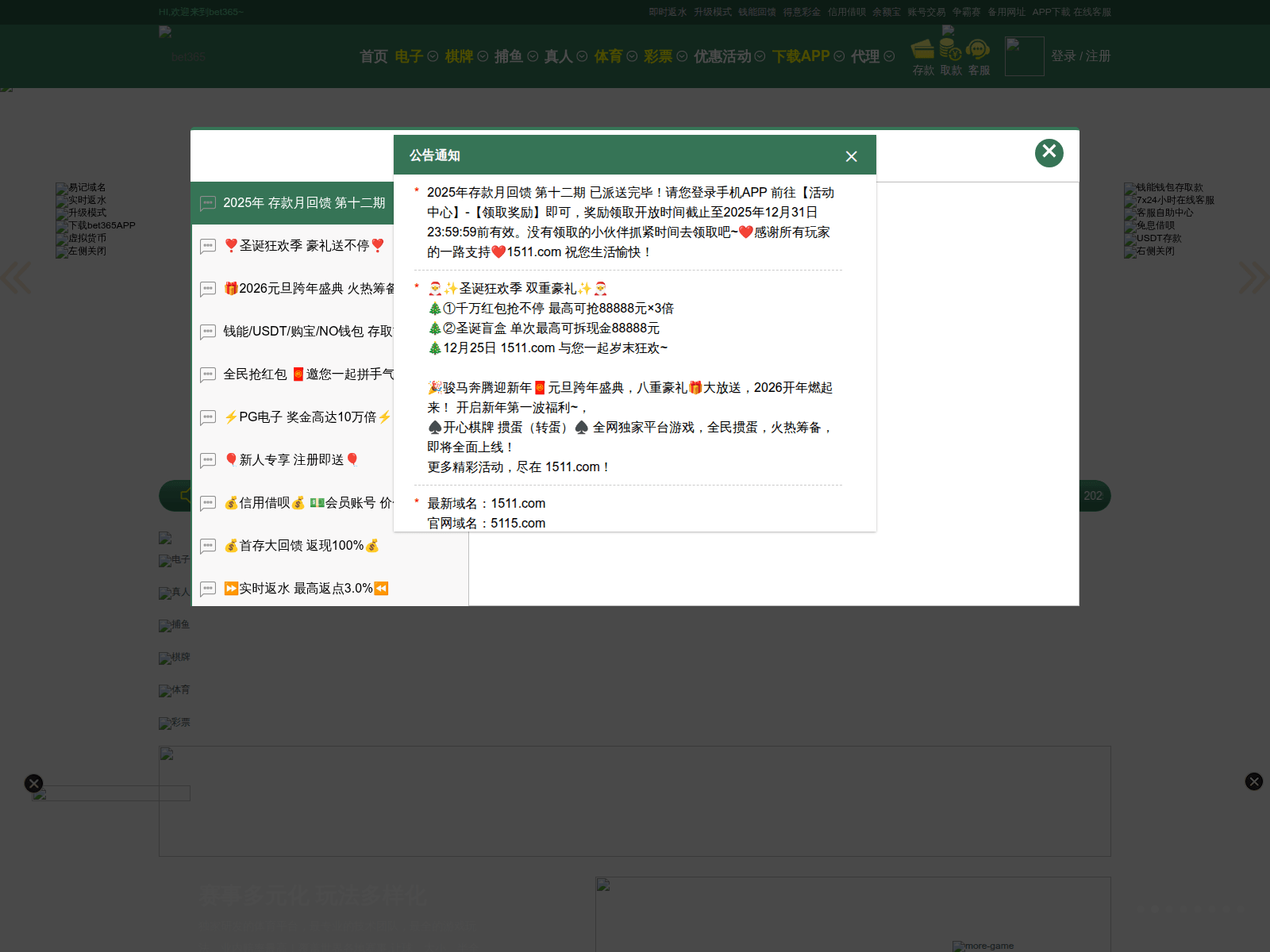
Task: Open 争霸赛 top bar link
Action: [967, 12]
